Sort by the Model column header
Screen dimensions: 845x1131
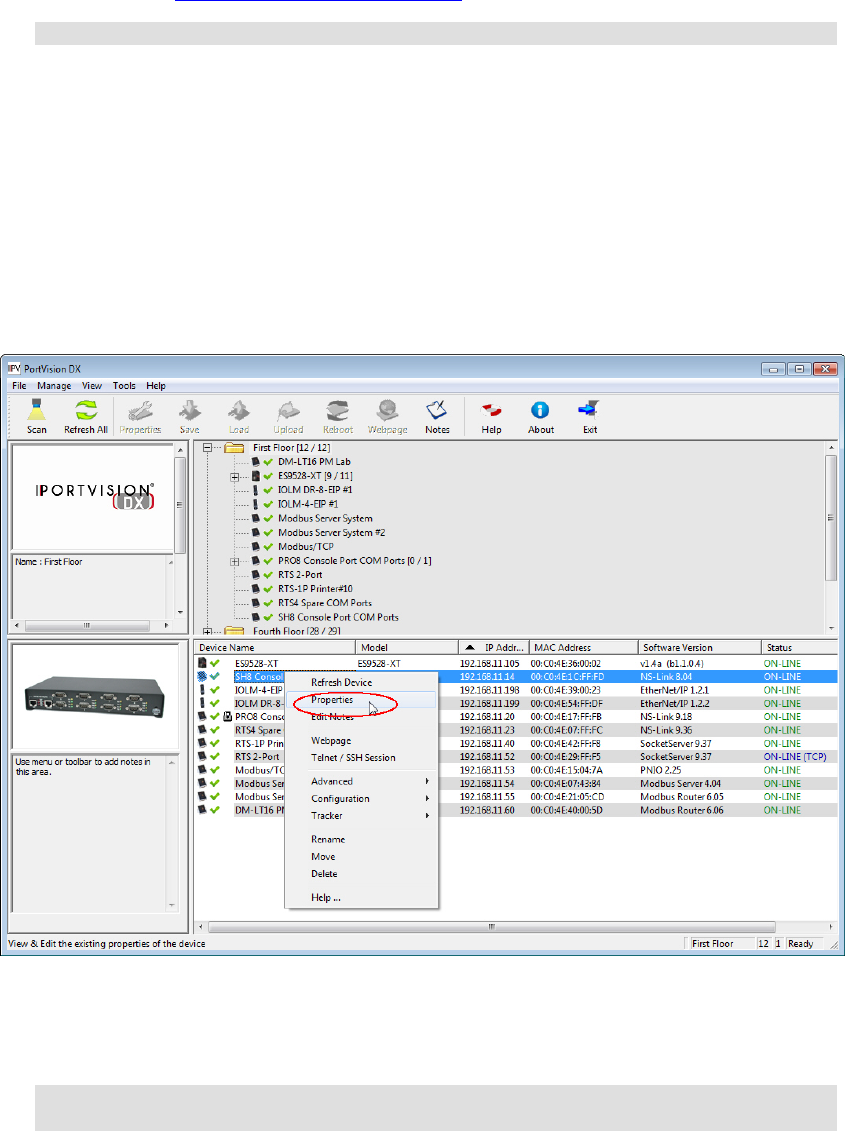[x=407, y=648]
